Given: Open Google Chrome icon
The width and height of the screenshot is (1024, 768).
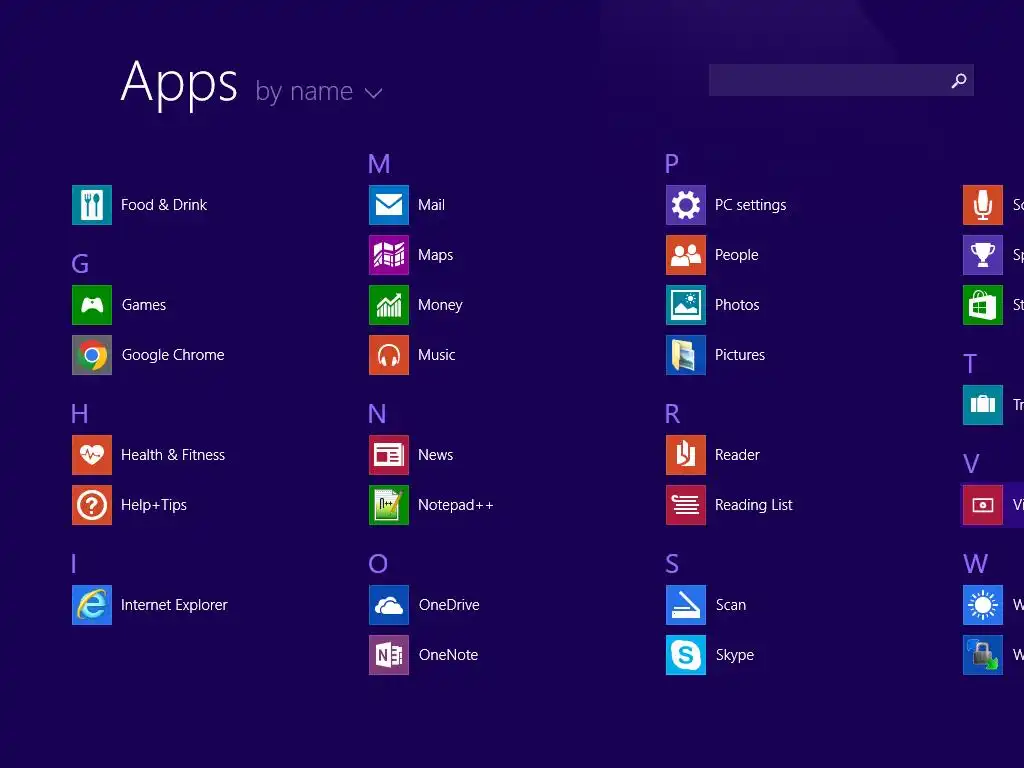Looking at the screenshot, I should pyautogui.click(x=91, y=355).
